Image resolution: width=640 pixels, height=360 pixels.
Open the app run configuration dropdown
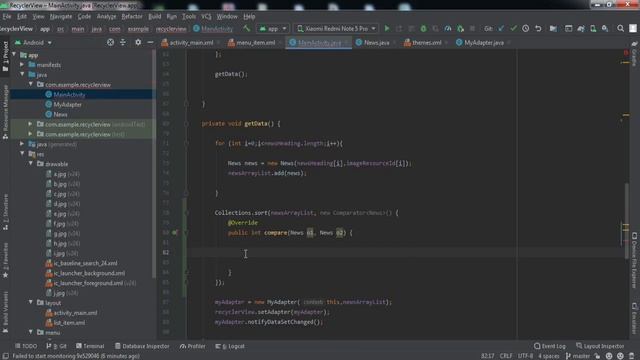(273, 29)
